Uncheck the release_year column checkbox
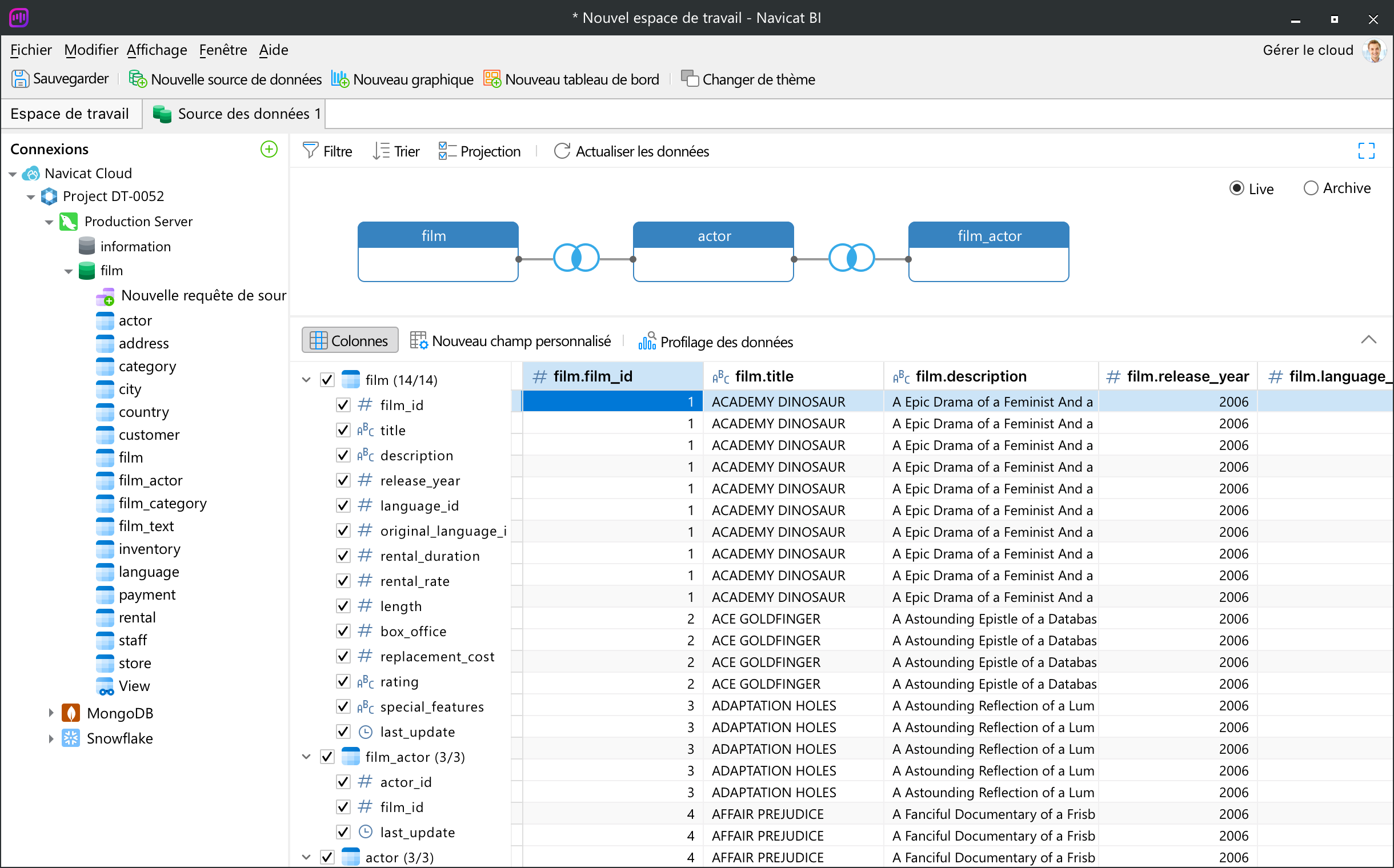Viewport: 1394px width, 868px height. tap(343, 480)
